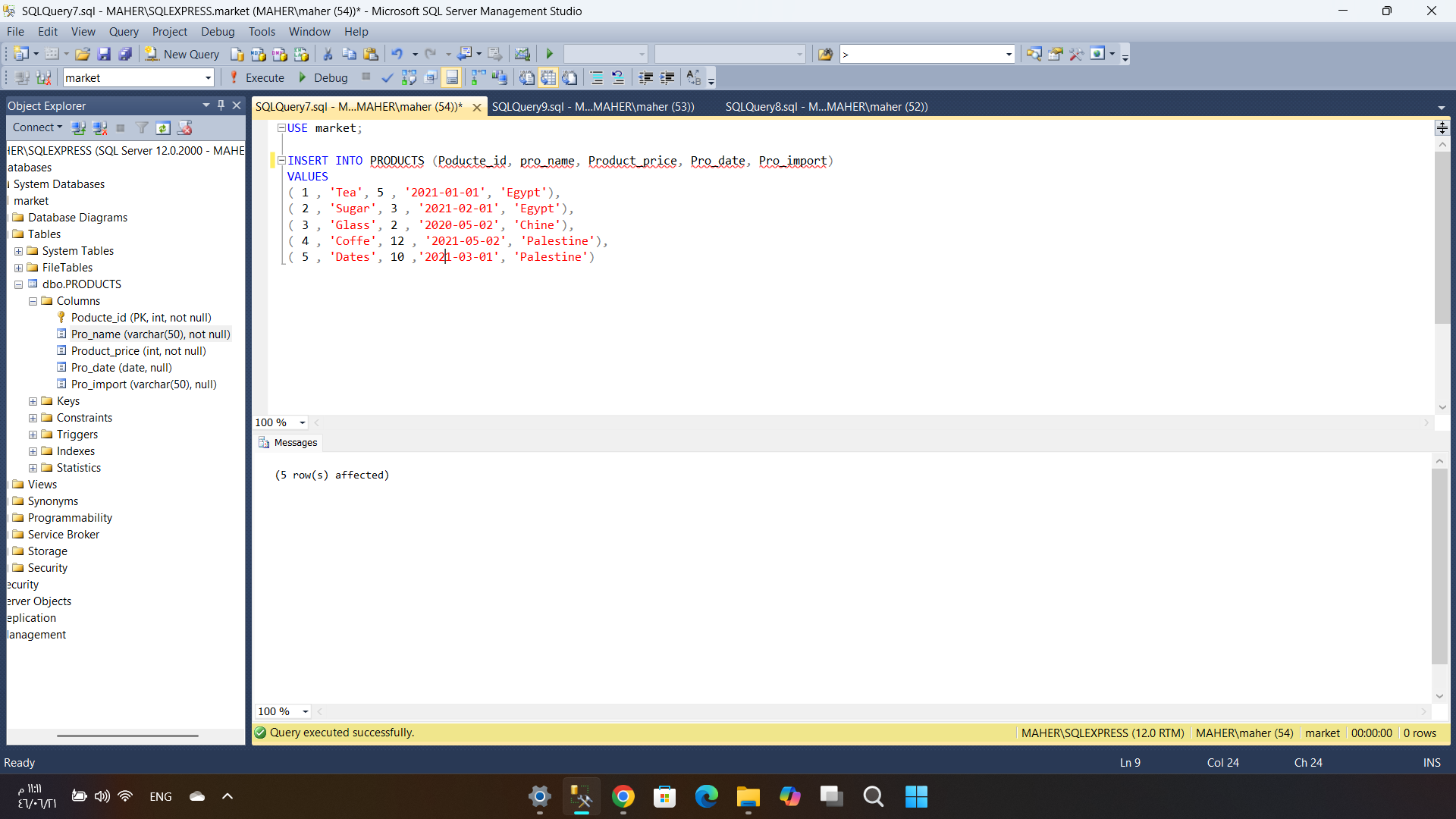The width and height of the screenshot is (1456, 819).
Task: Click the Change Connection icon
Action: coord(43,77)
